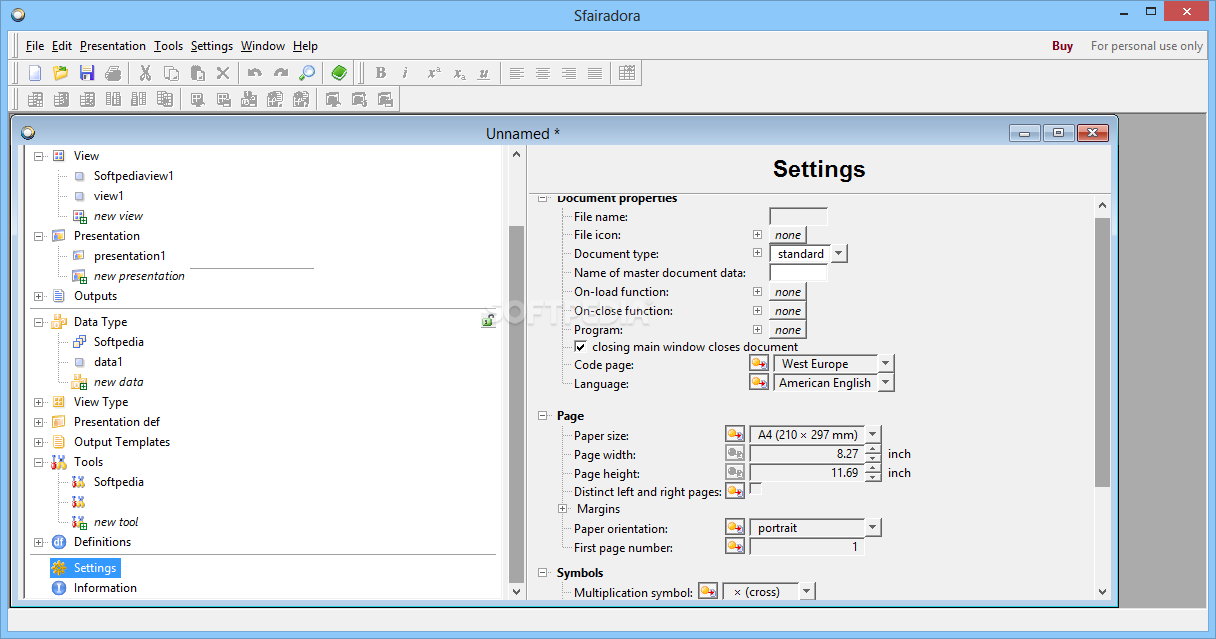The image size is (1216, 639).
Task: Toggle Italic formatting
Action: click(406, 73)
